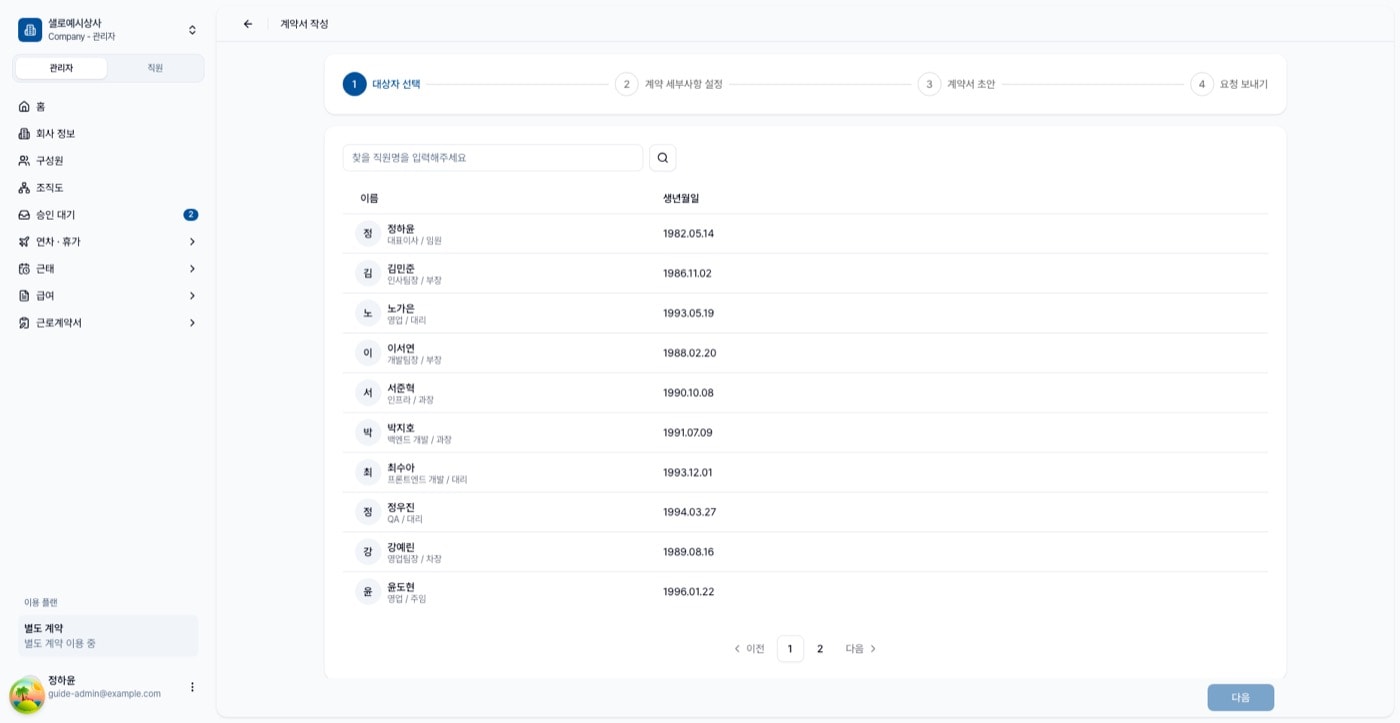Click the employee name search field
Viewport: 1400px width, 723px height.
coord(493,158)
